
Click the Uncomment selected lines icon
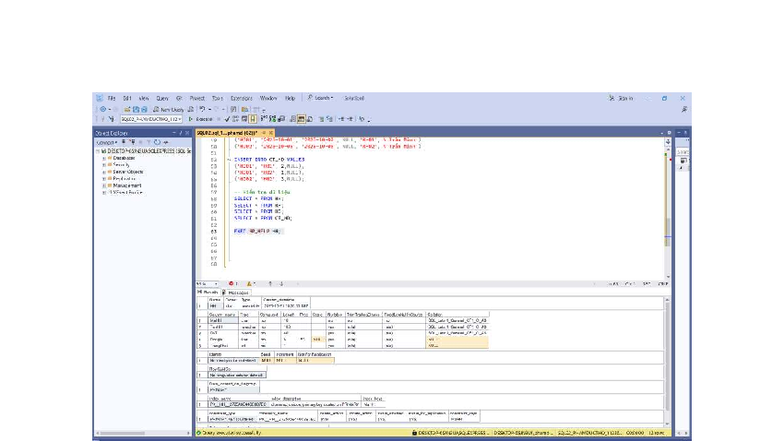pos(330,119)
